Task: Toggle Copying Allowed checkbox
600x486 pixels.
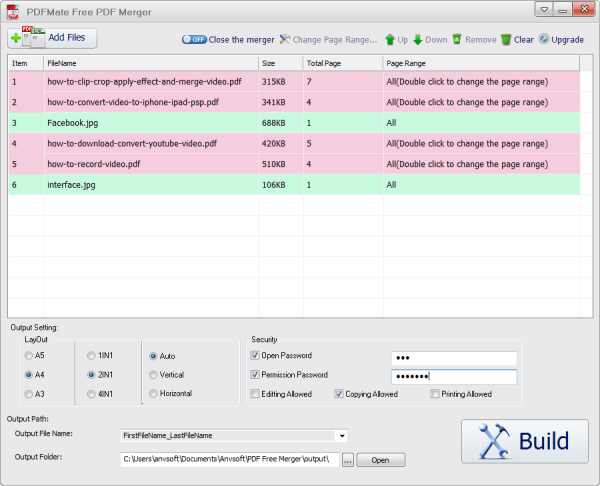Action: (339, 394)
